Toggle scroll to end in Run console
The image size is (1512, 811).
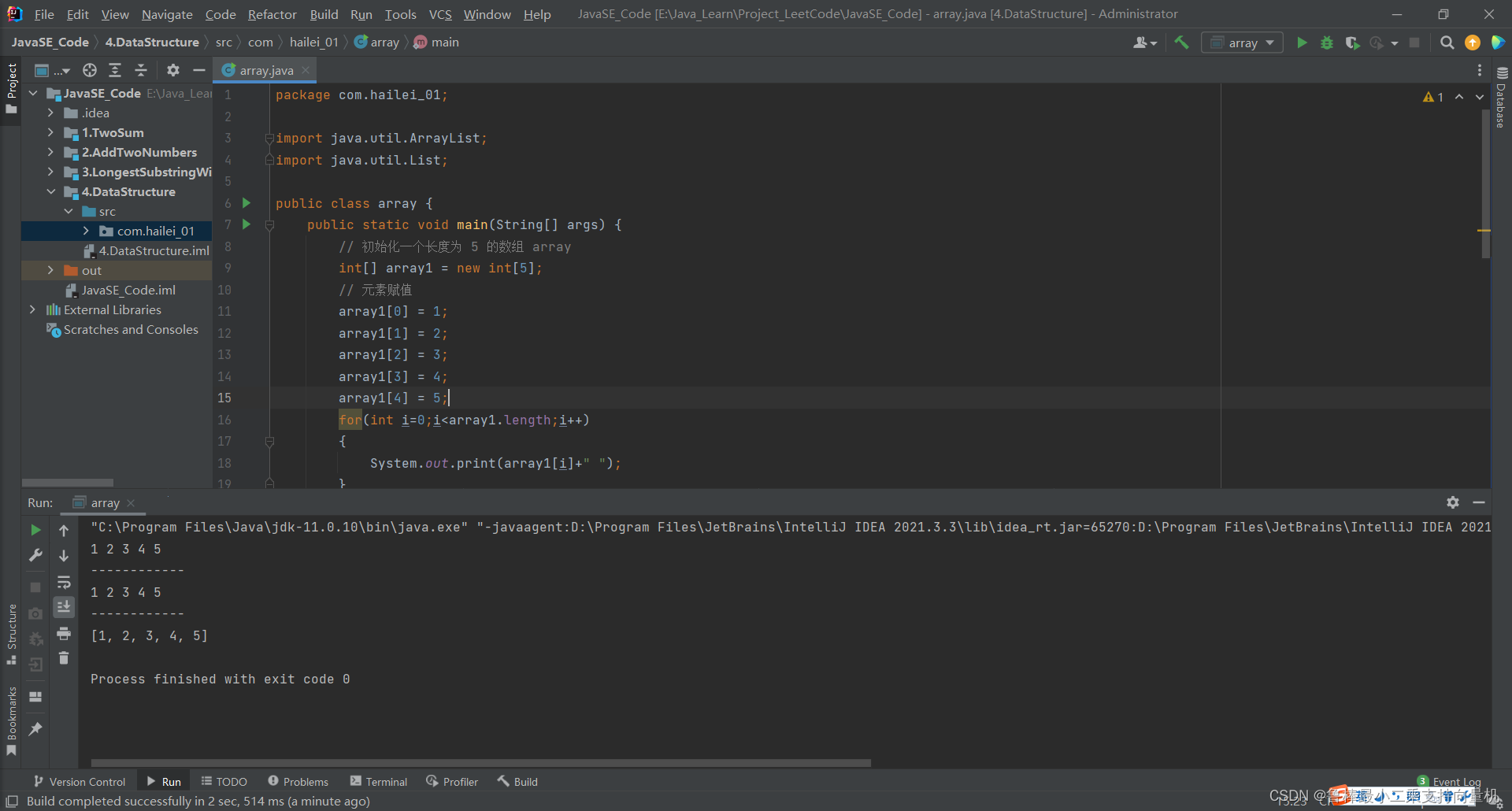coord(64,606)
